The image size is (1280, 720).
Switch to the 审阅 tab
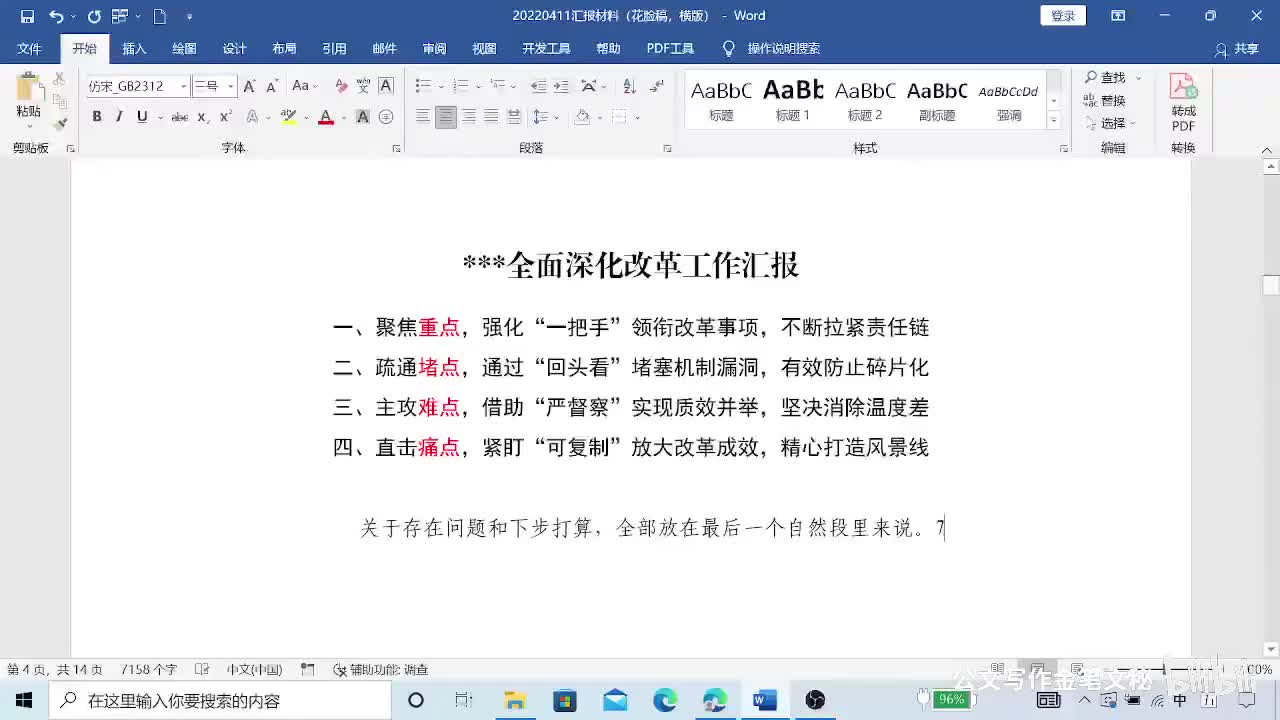pyautogui.click(x=434, y=48)
